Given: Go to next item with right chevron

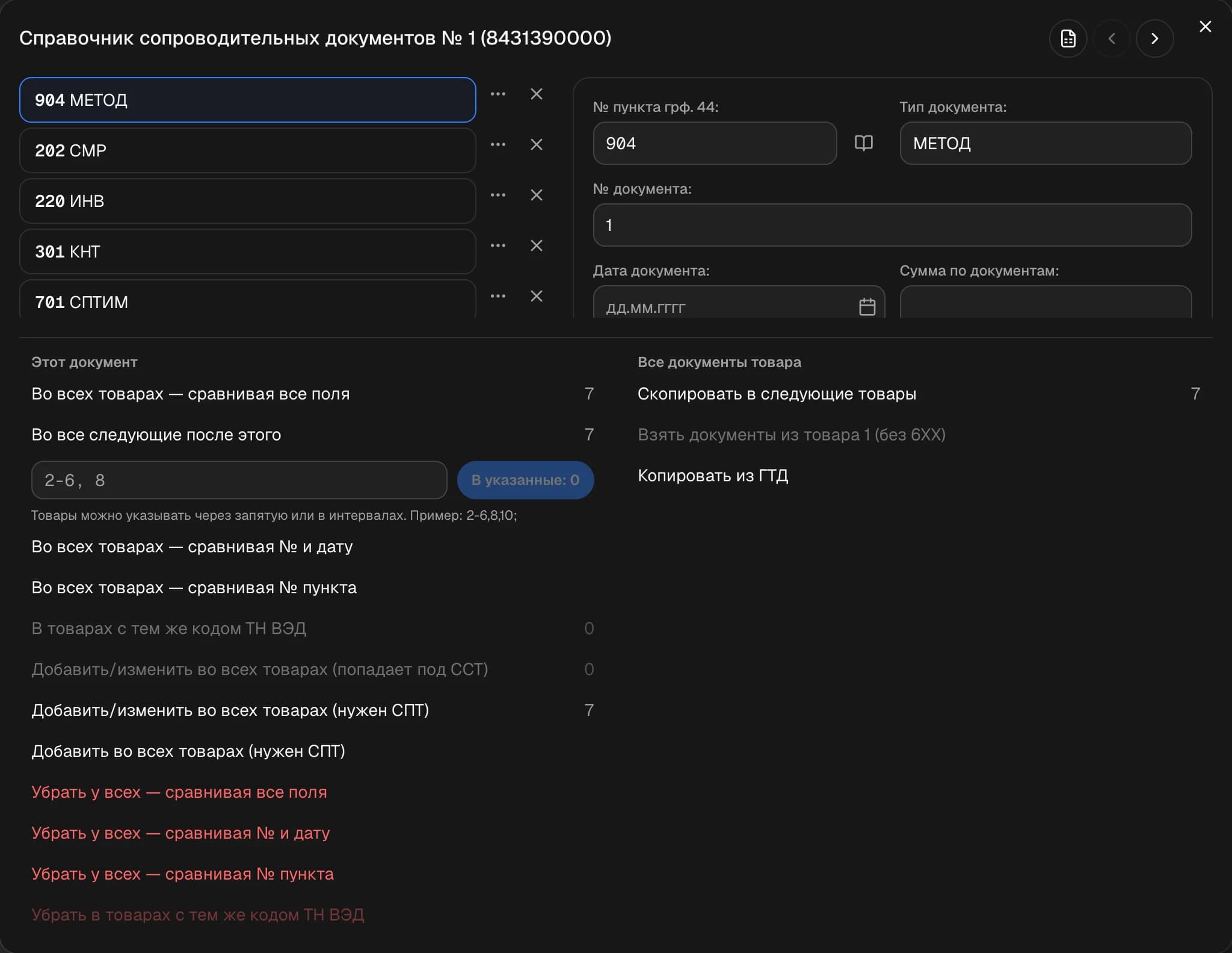Looking at the screenshot, I should pyautogui.click(x=1154, y=39).
